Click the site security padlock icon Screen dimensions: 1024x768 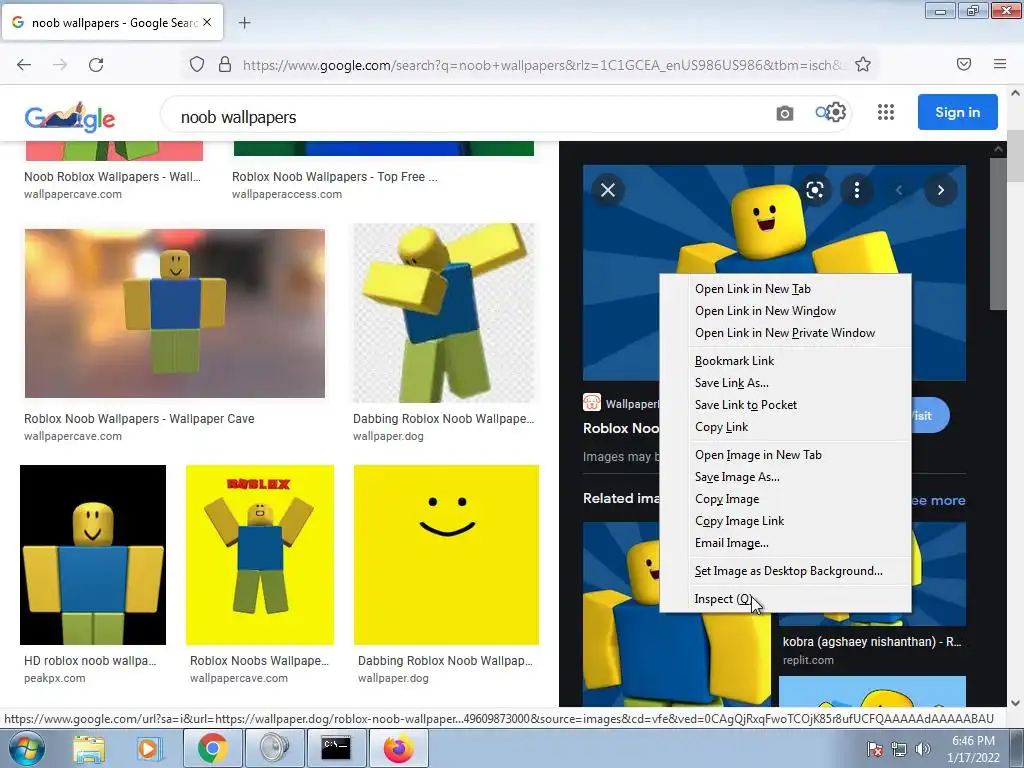point(225,65)
